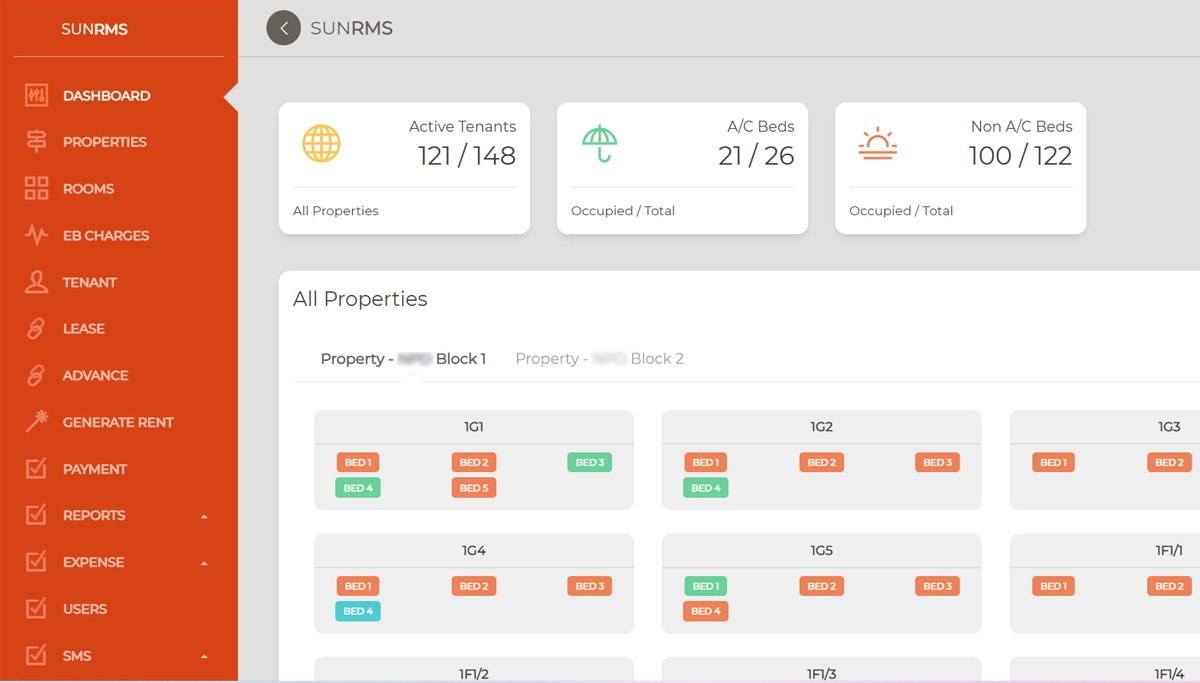Screen dimensions: 1200x683
Task: Click the umbrella icon on A/C Beds card
Action: coord(599,144)
